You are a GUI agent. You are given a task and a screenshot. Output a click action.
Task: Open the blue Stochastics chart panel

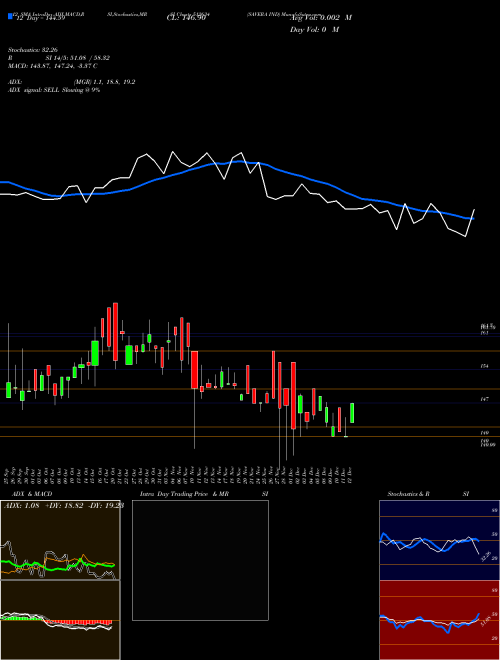(439, 540)
